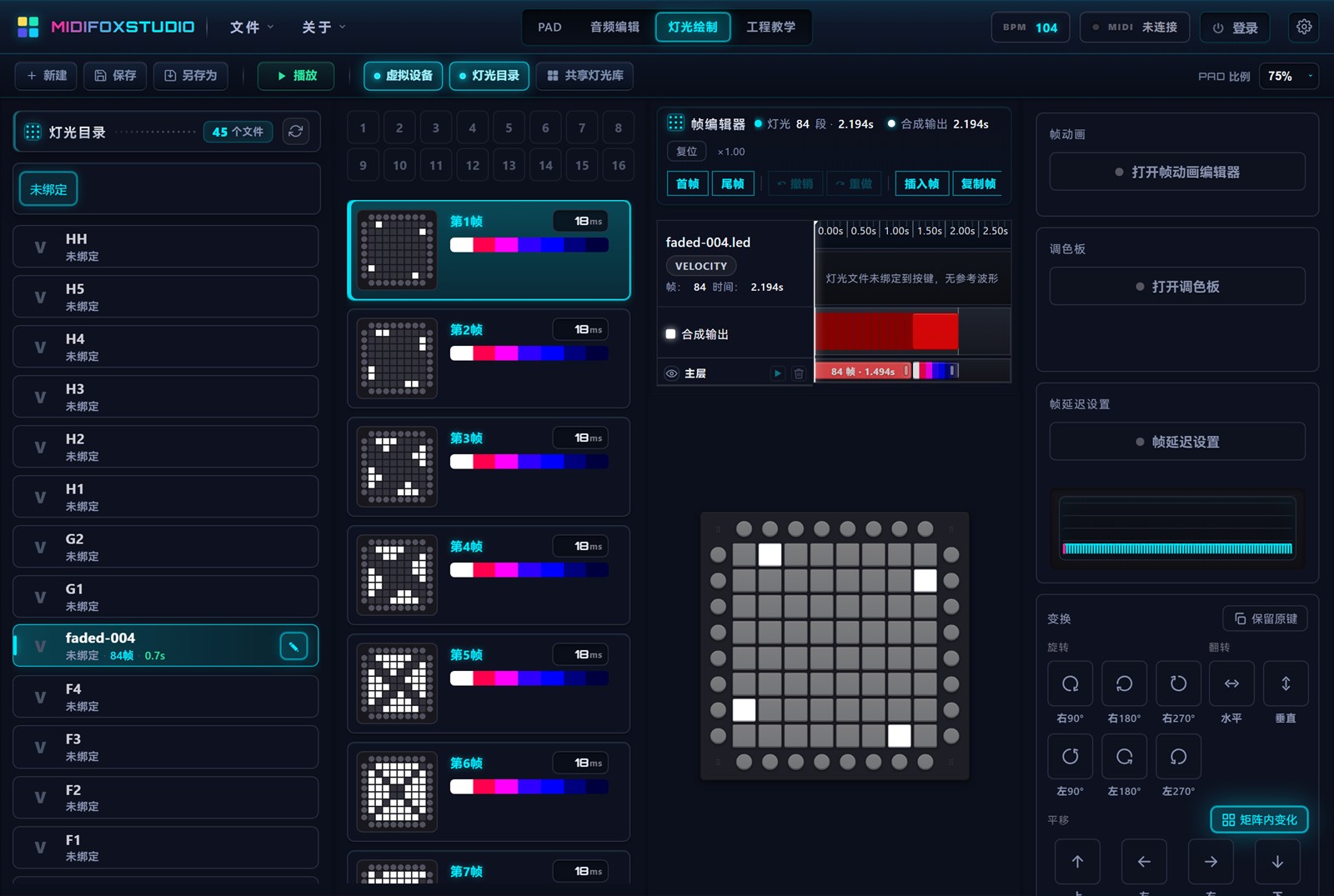Jump to first frame 首帧

(688, 183)
